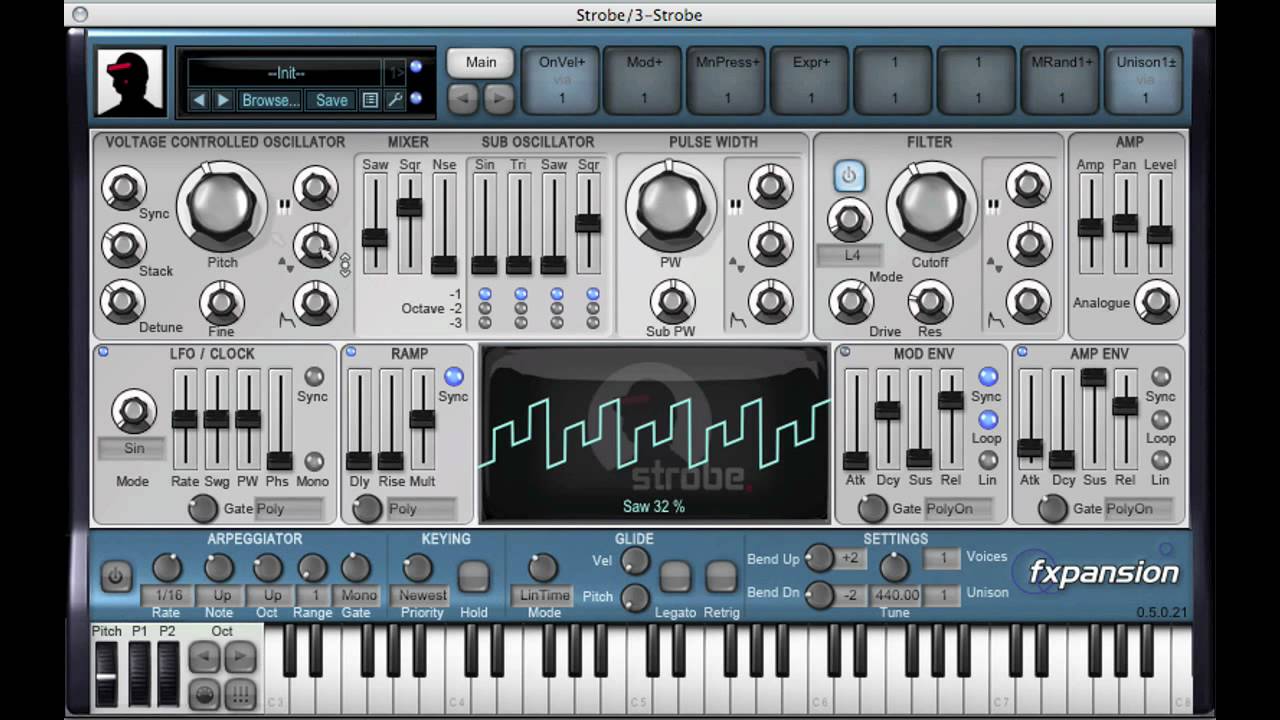Image resolution: width=1280 pixels, height=720 pixels.
Task: Click the Sub PW knob
Action: click(x=672, y=301)
